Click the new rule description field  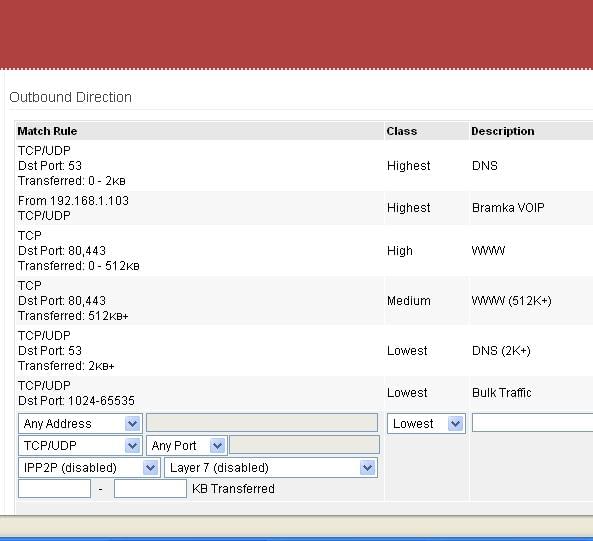coord(532,423)
